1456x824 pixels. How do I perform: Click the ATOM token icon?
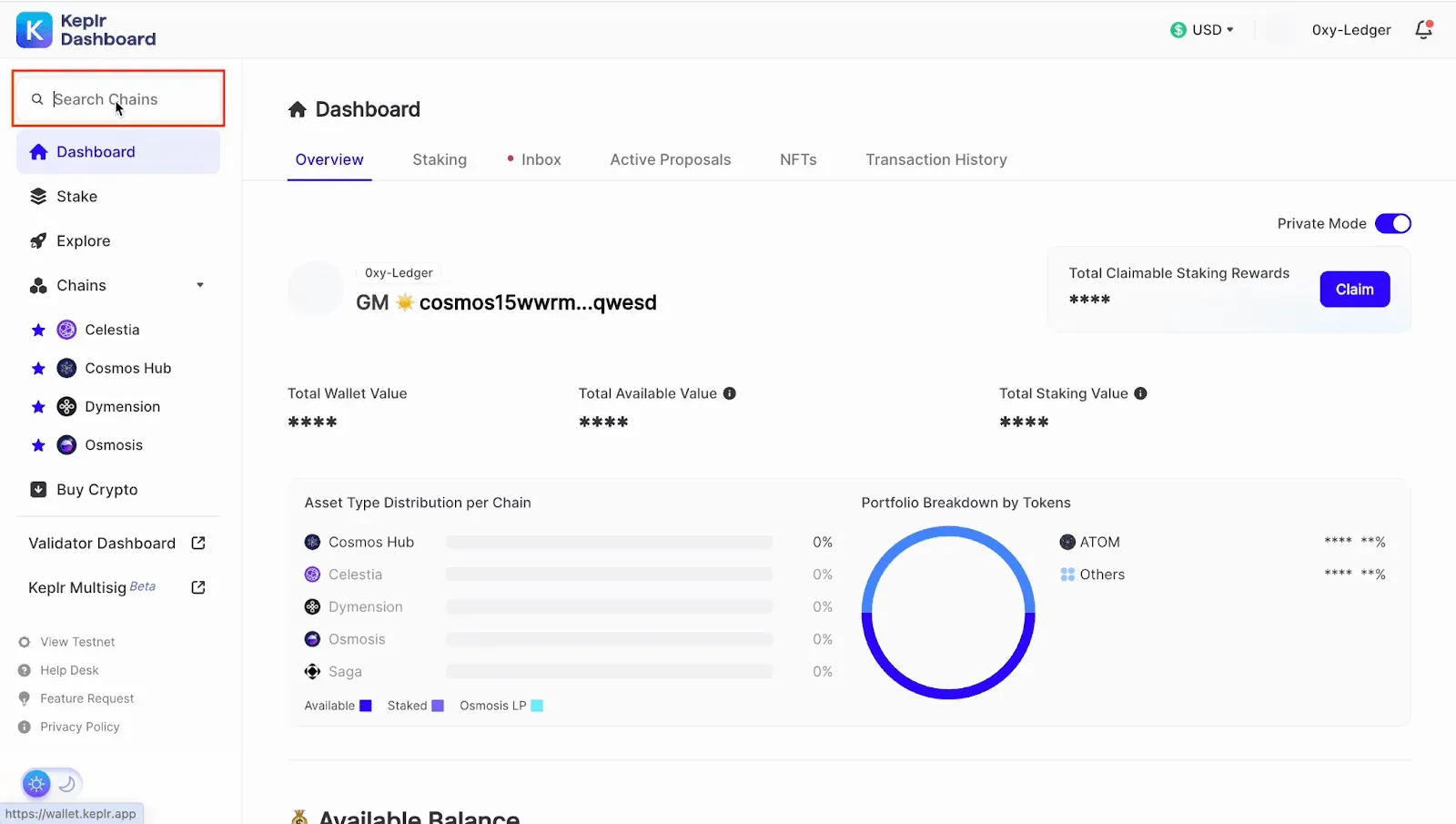click(1067, 542)
